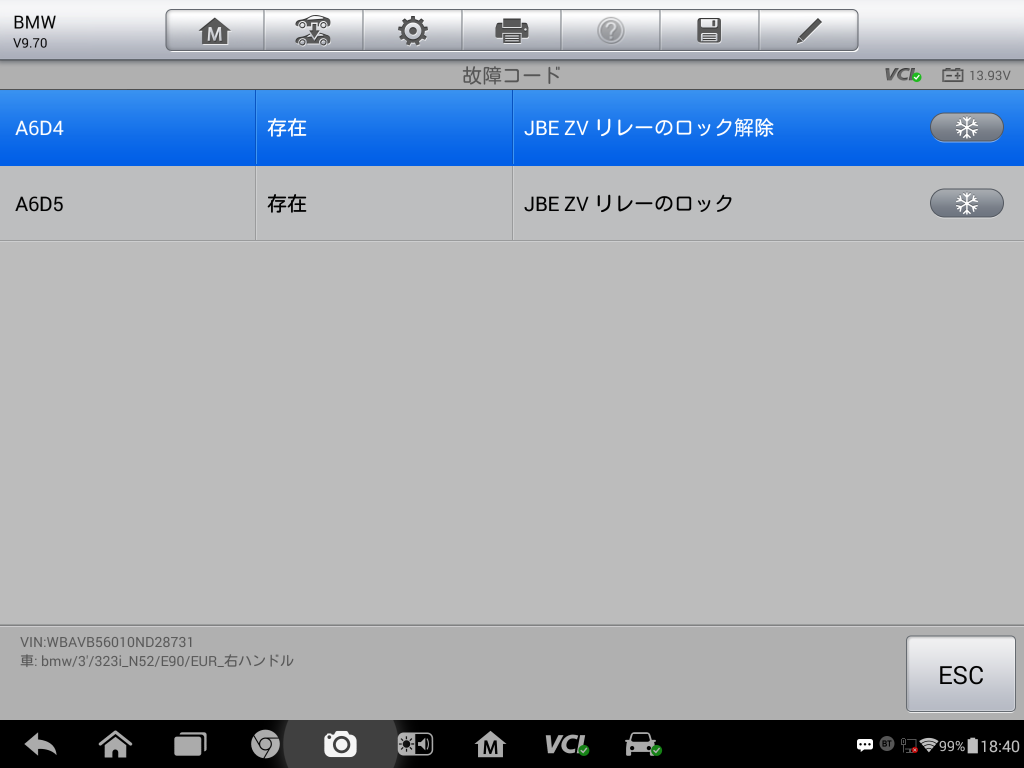This screenshot has height=768, width=1024.
Task: Tap the pencil data logging icon
Action: pos(808,31)
